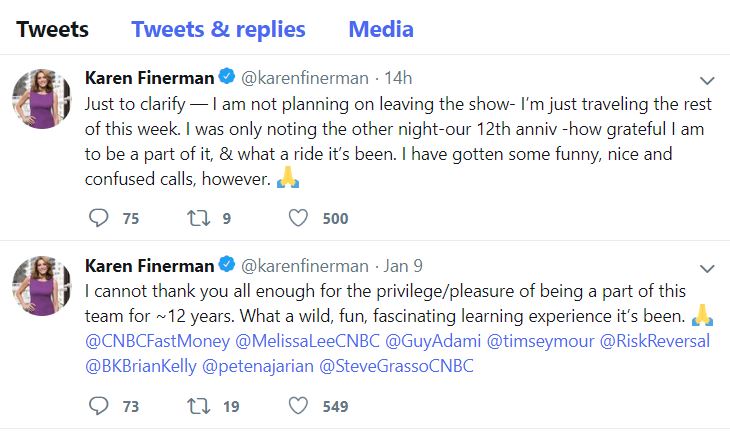Like the tweet with 549 likes
The height and width of the screenshot is (434, 730).
299,405
